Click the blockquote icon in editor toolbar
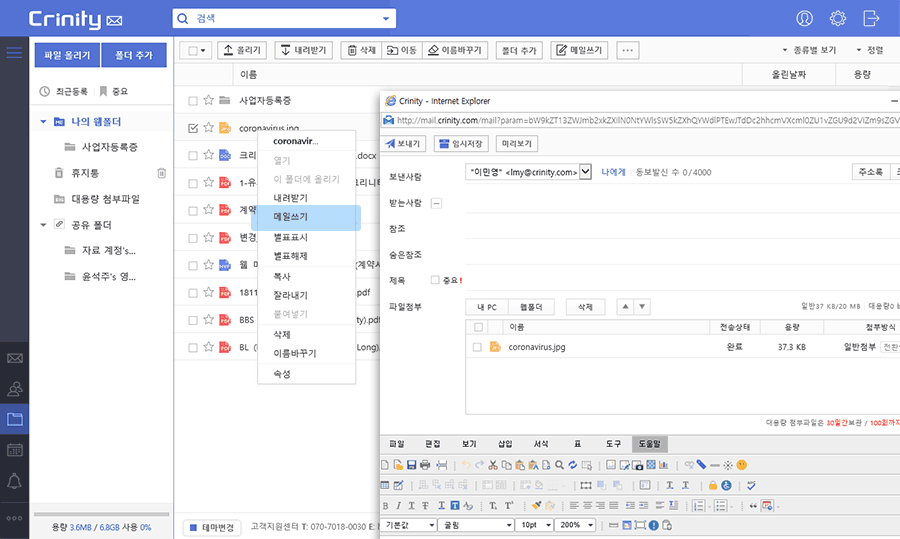900x539 pixels. [x=753, y=506]
